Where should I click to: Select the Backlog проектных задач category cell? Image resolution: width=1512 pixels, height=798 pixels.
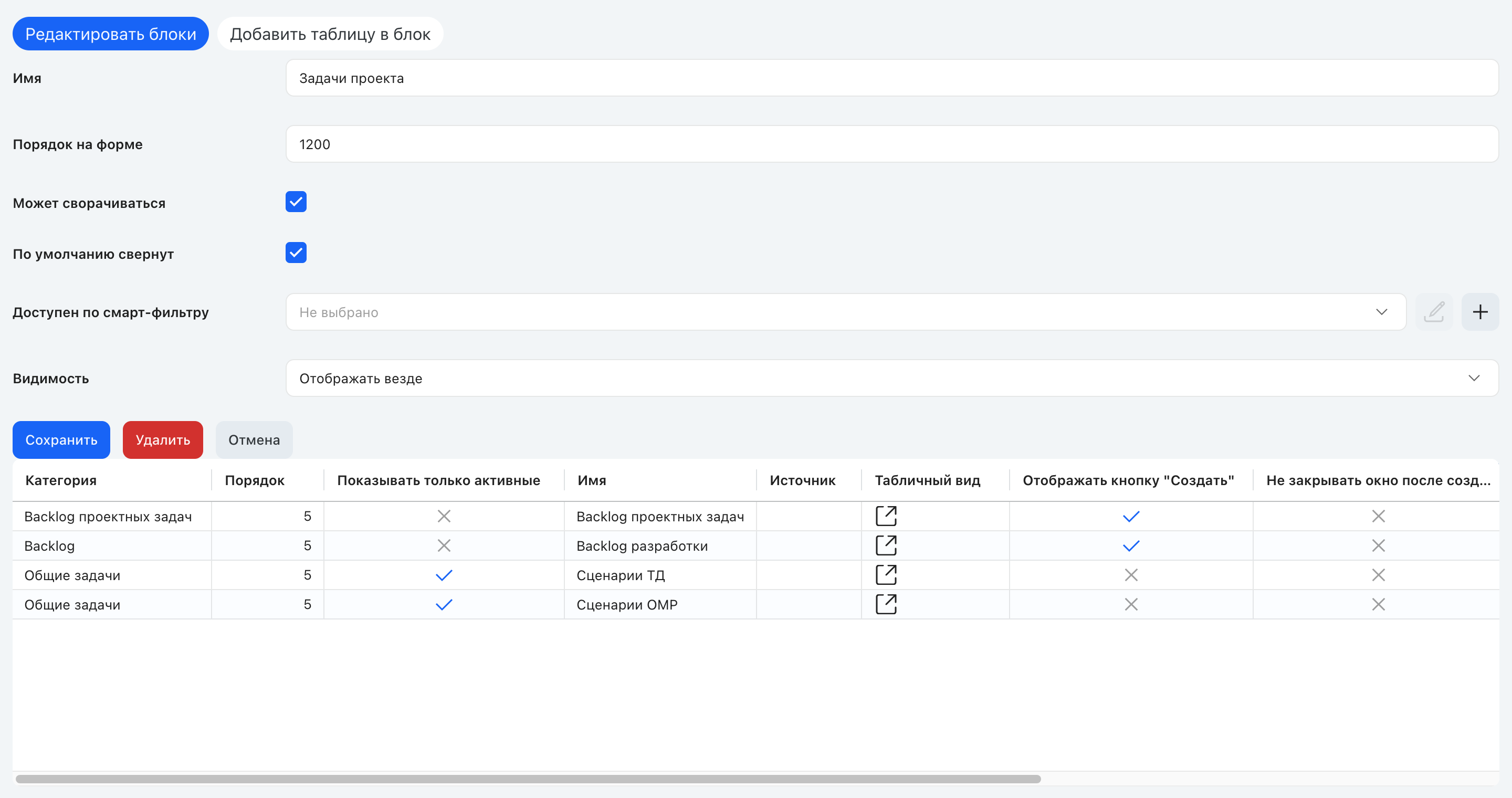click(111, 517)
